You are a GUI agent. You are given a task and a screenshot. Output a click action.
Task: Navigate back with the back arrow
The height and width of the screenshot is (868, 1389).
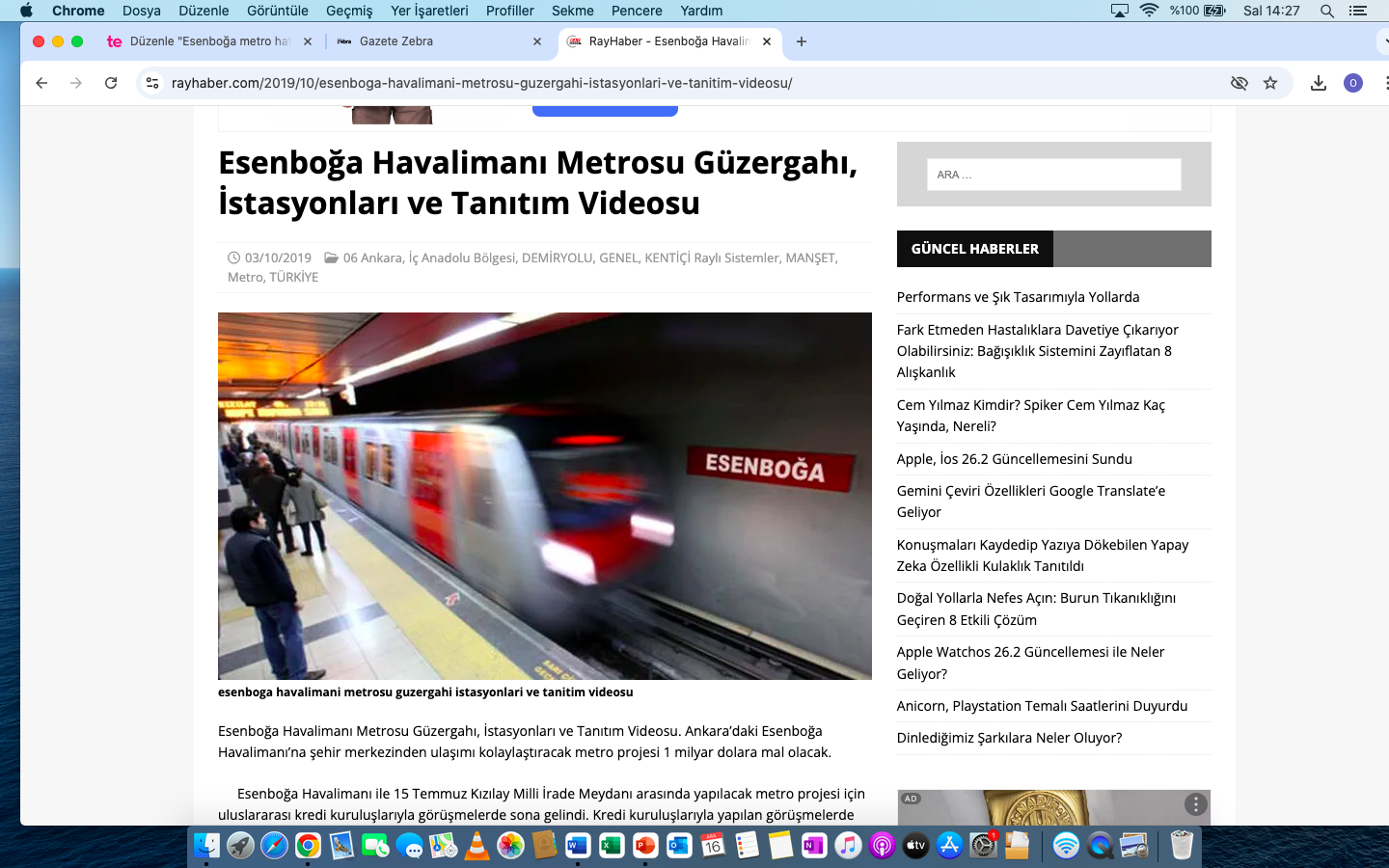pyautogui.click(x=41, y=83)
